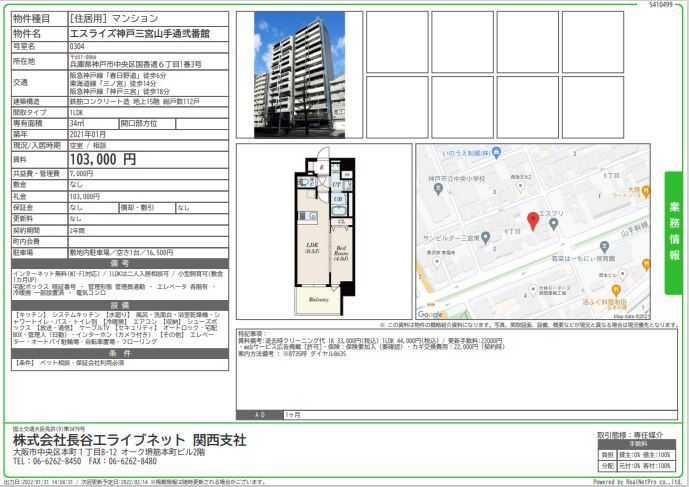Click the room number 0304
The image size is (689, 487).
coord(77,47)
